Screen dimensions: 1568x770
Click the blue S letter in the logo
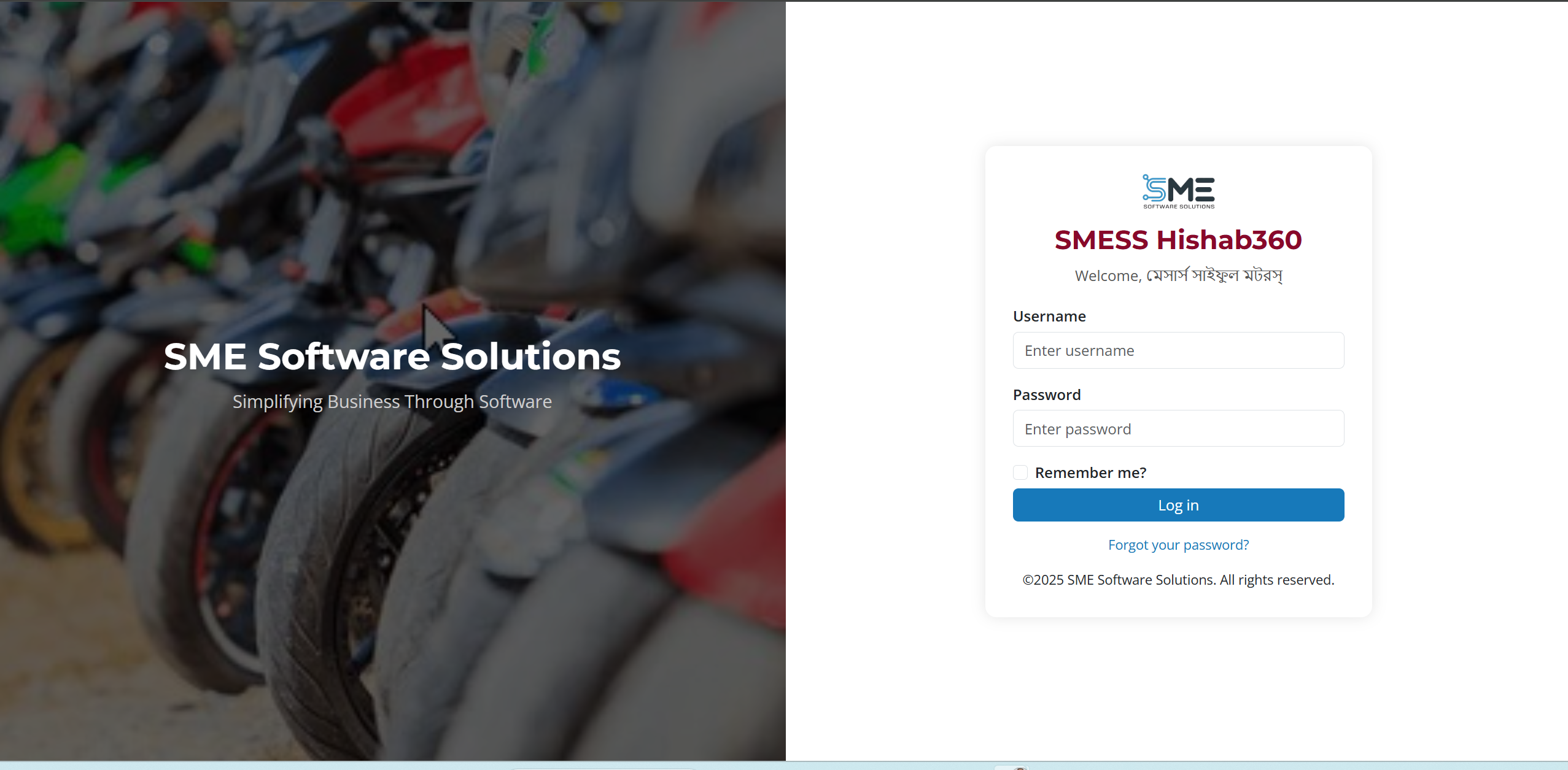(x=1154, y=188)
